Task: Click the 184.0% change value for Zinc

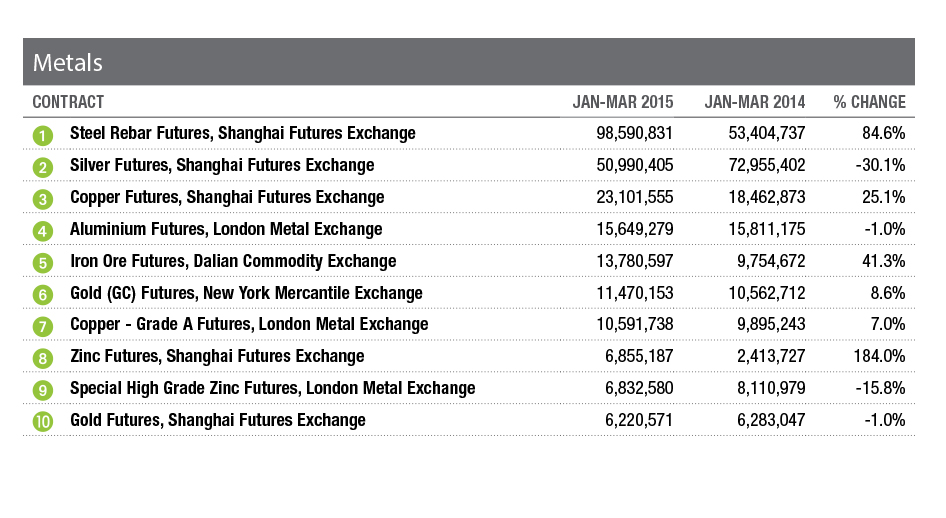Action: coord(880,356)
